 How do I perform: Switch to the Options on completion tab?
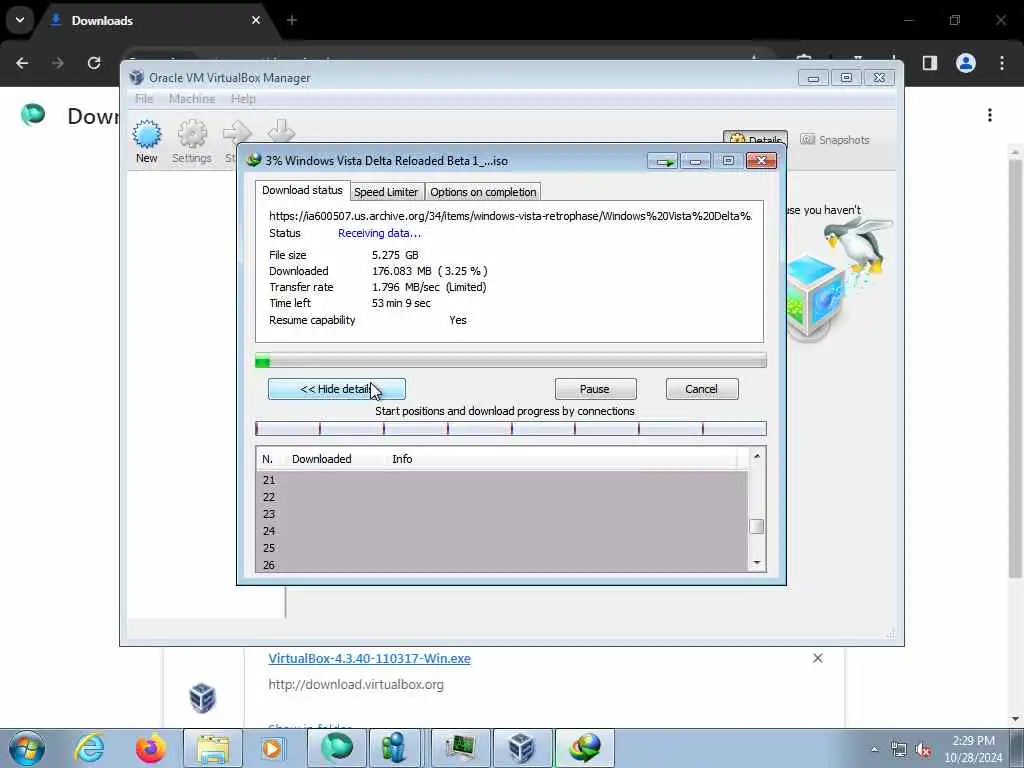(x=483, y=192)
